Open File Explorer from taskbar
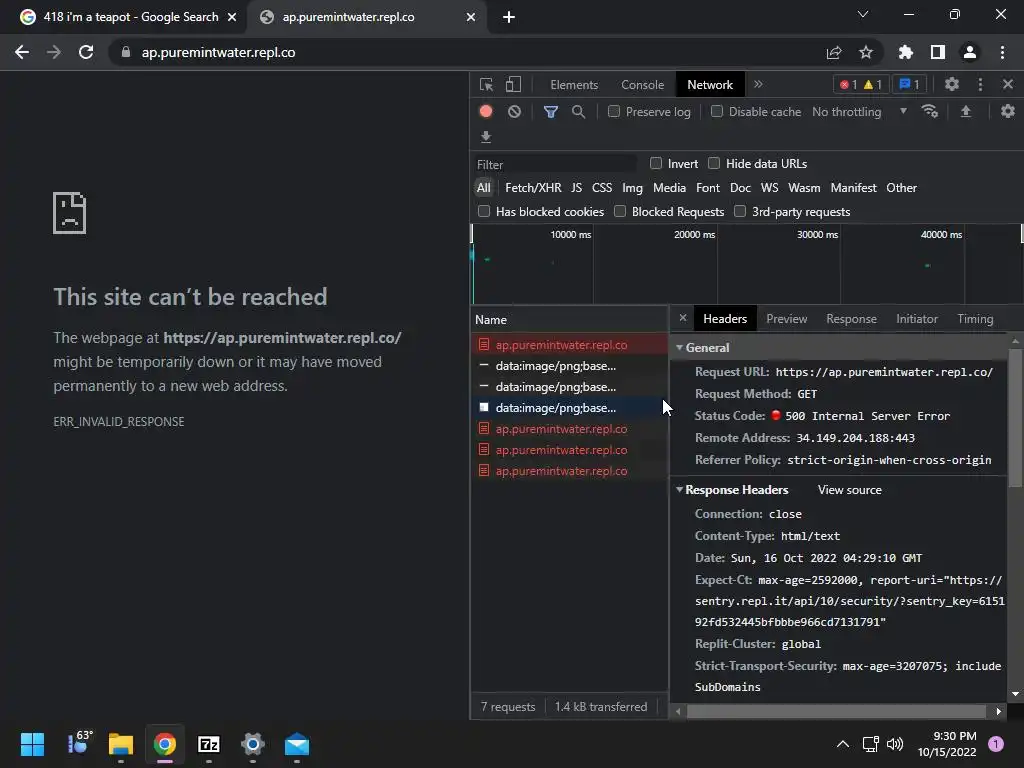 pyautogui.click(x=121, y=744)
